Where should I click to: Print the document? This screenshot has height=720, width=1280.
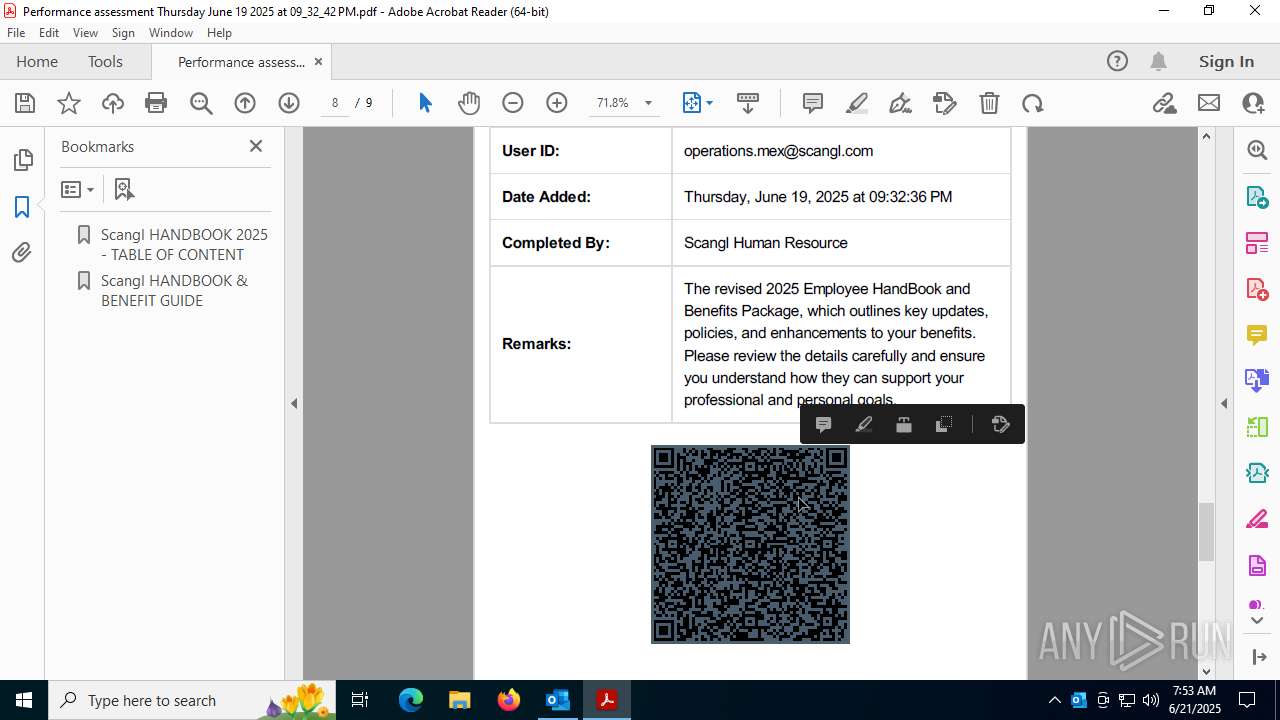[x=156, y=103]
